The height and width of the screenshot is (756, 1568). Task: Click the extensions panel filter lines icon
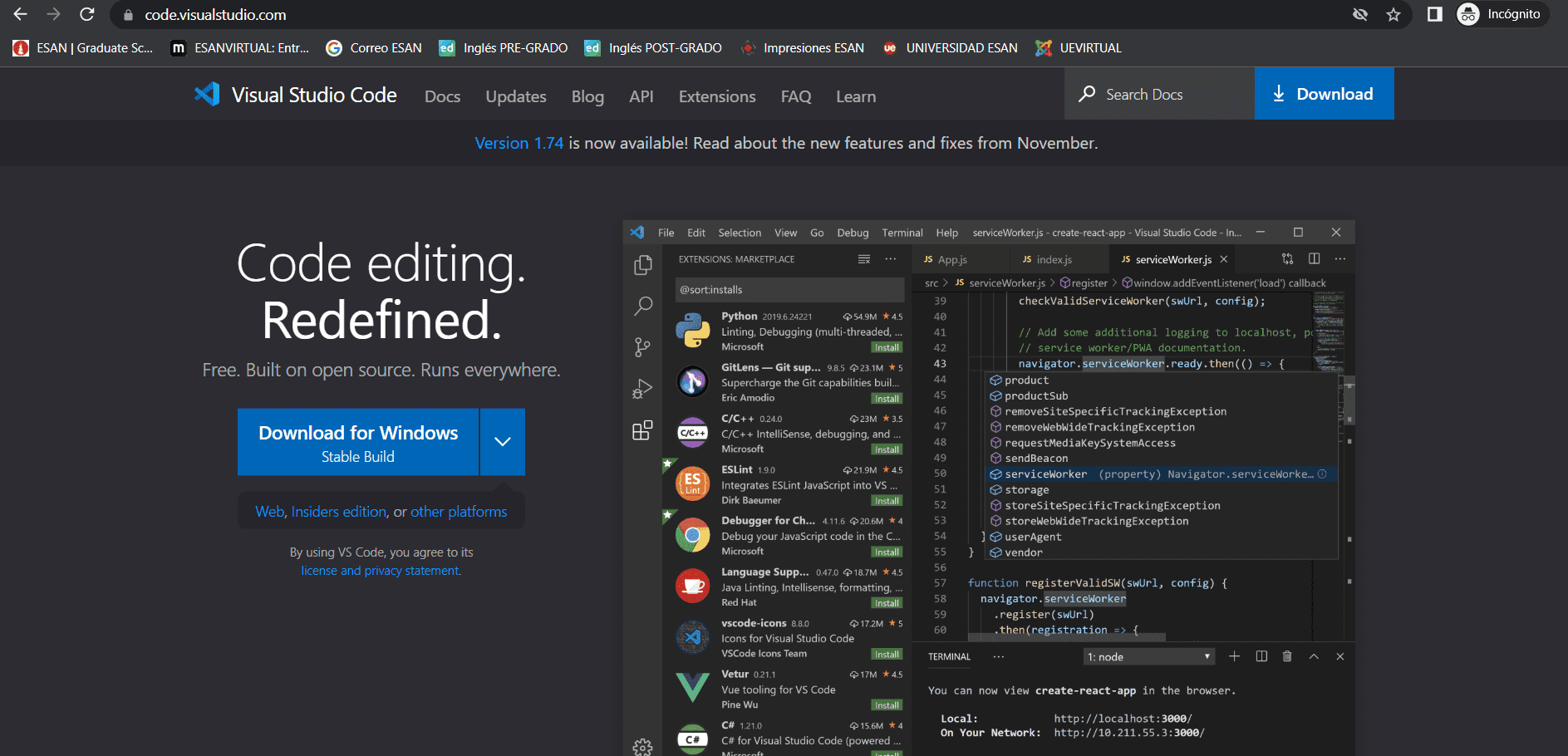click(x=864, y=259)
